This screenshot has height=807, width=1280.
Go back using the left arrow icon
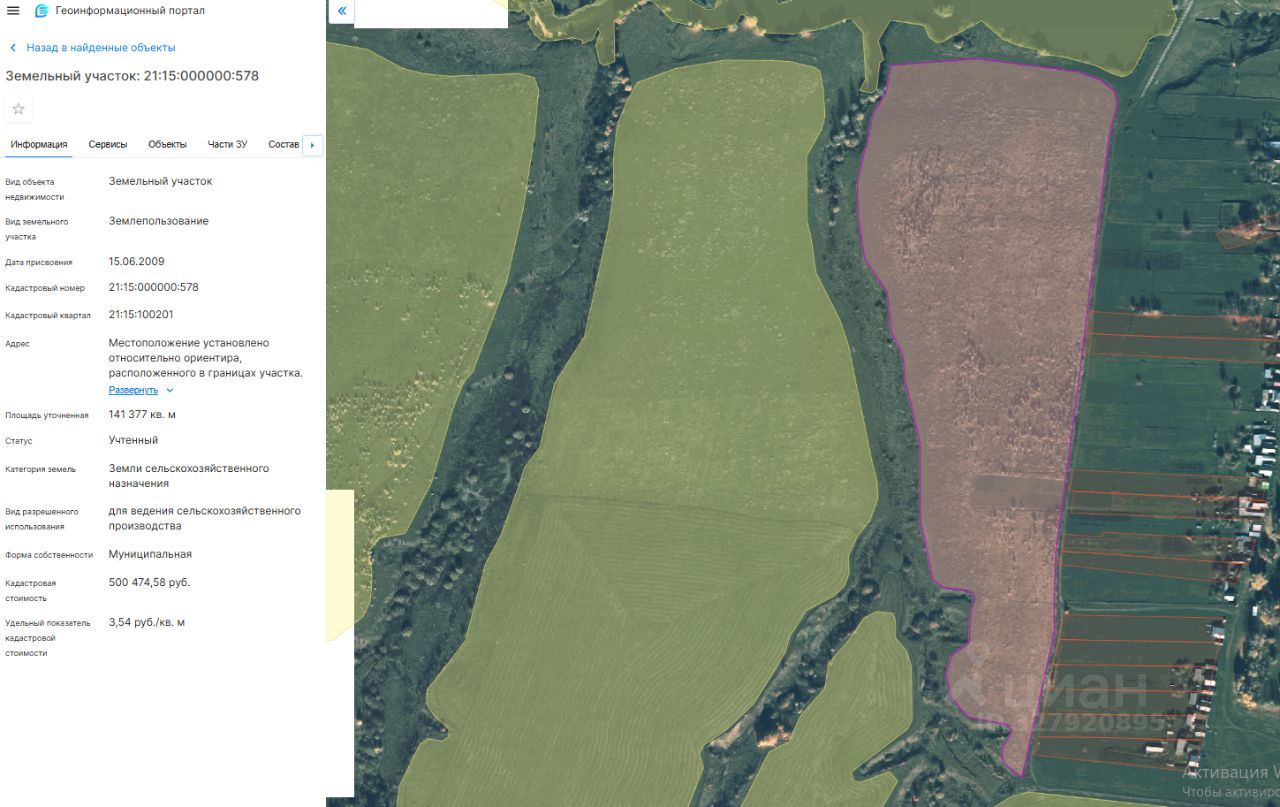click(x=13, y=48)
